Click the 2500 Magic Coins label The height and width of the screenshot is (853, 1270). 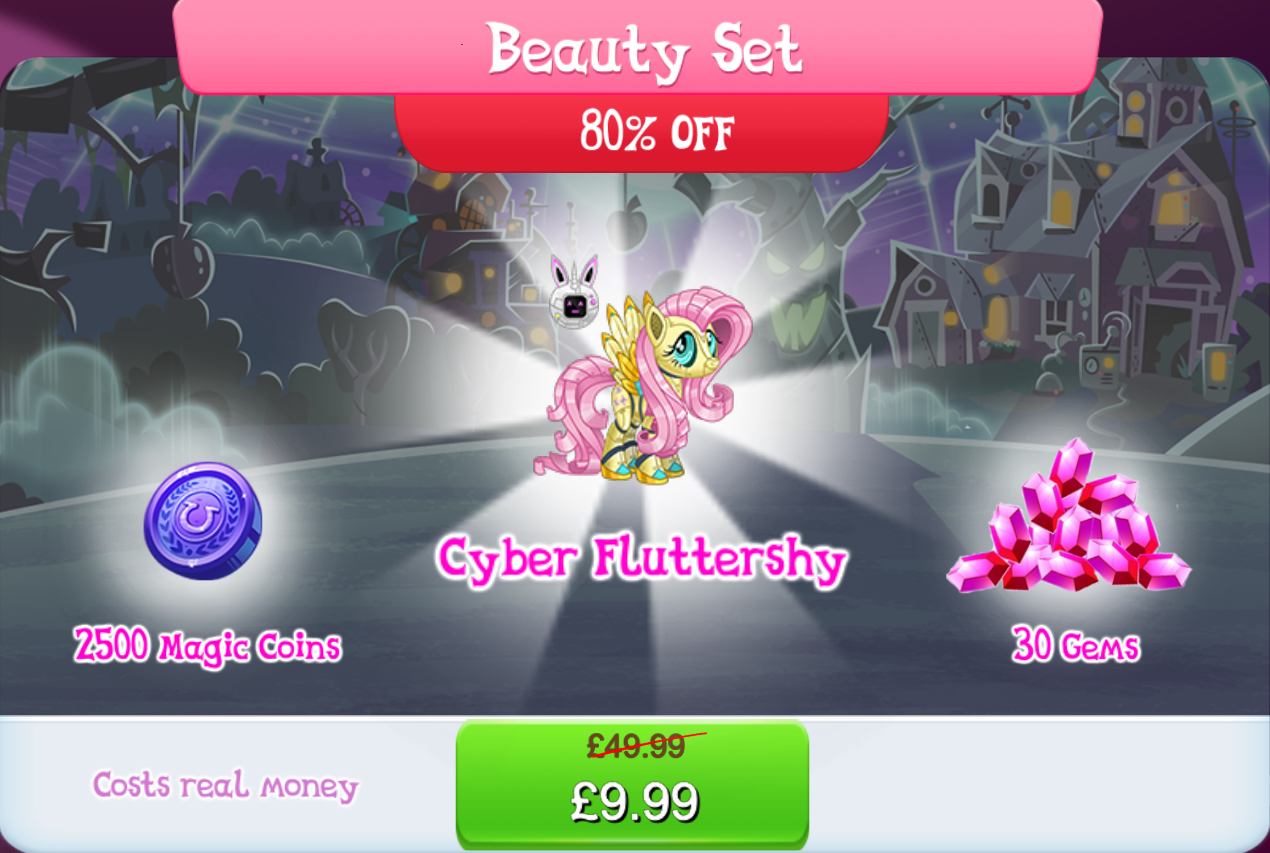207,646
